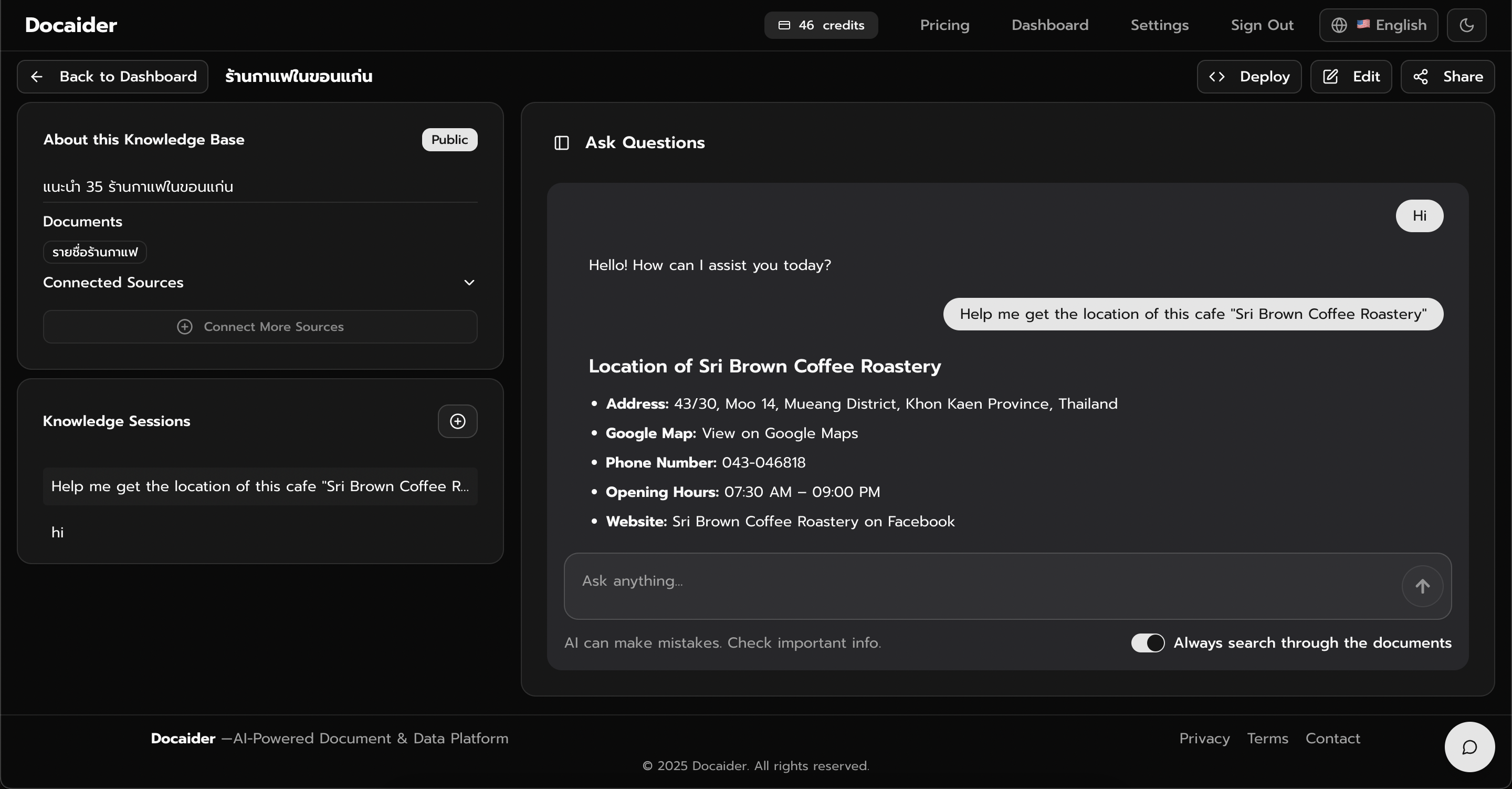Click Back to Dashboard
This screenshot has height=789, width=1512.
coord(113,77)
